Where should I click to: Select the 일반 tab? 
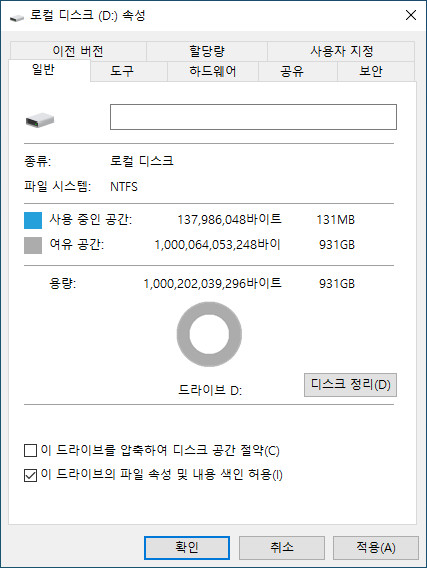49,70
